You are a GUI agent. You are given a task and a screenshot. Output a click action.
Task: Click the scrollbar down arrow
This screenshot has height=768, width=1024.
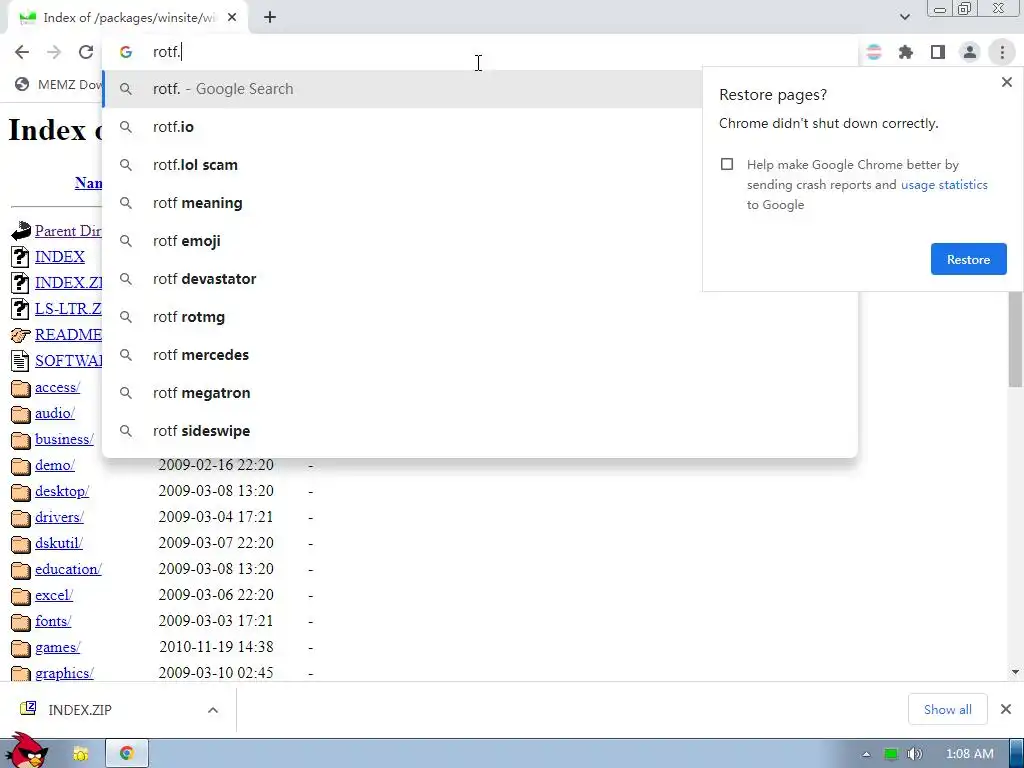1015,672
